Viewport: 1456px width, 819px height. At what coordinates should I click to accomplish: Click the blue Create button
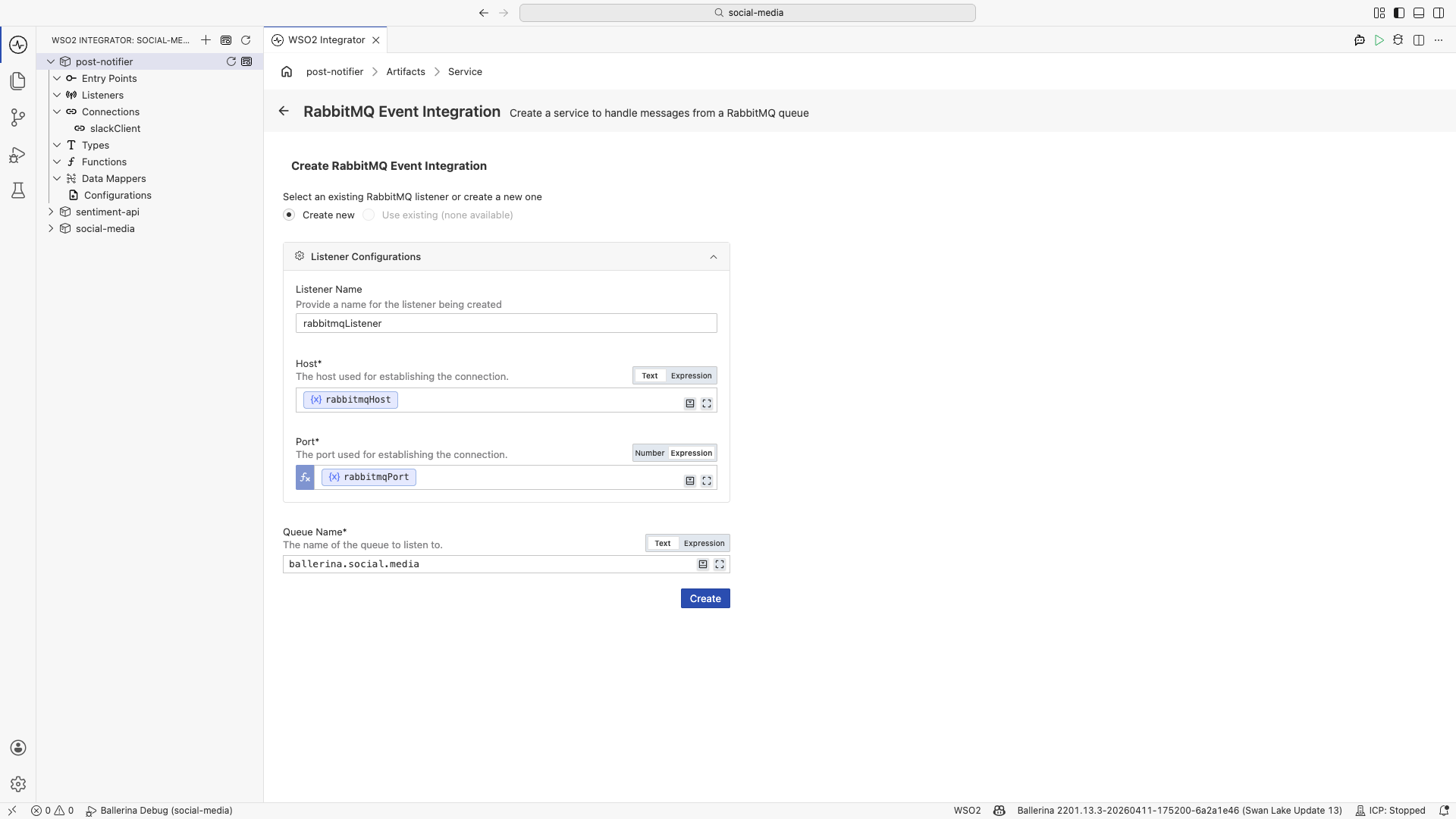(705, 598)
